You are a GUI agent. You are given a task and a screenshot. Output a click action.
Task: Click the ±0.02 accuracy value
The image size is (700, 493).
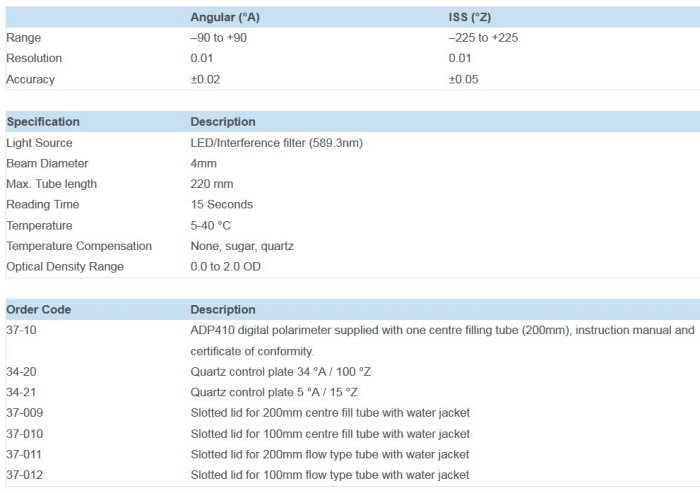pyautogui.click(x=205, y=79)
